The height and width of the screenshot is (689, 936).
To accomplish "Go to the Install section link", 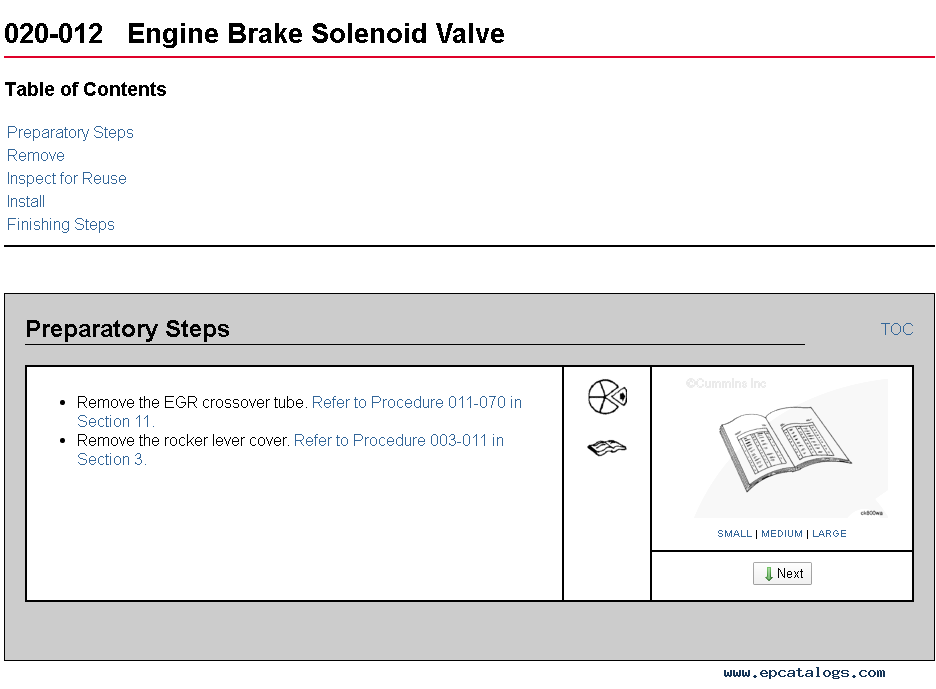I will click(x=26, y=201).
